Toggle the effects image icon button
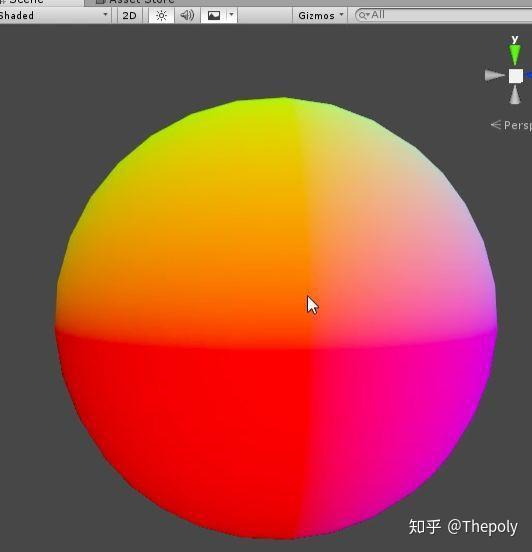Screen dimensions: 532x552 click(214, 15)
